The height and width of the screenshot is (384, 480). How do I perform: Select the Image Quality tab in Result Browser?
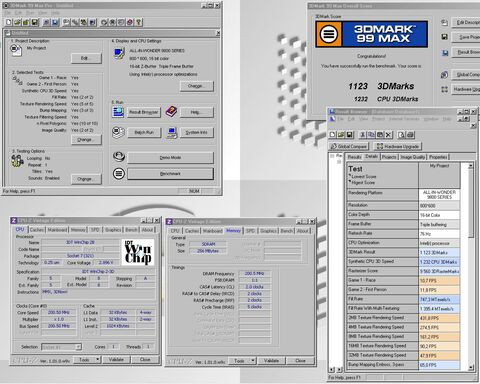(x=413, y=157)
